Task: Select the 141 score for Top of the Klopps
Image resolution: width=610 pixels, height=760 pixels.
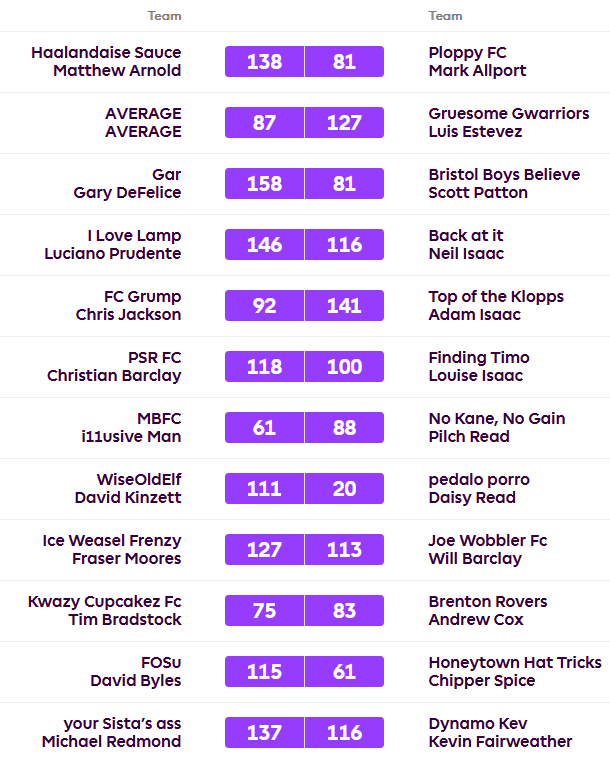Action: 344,306
